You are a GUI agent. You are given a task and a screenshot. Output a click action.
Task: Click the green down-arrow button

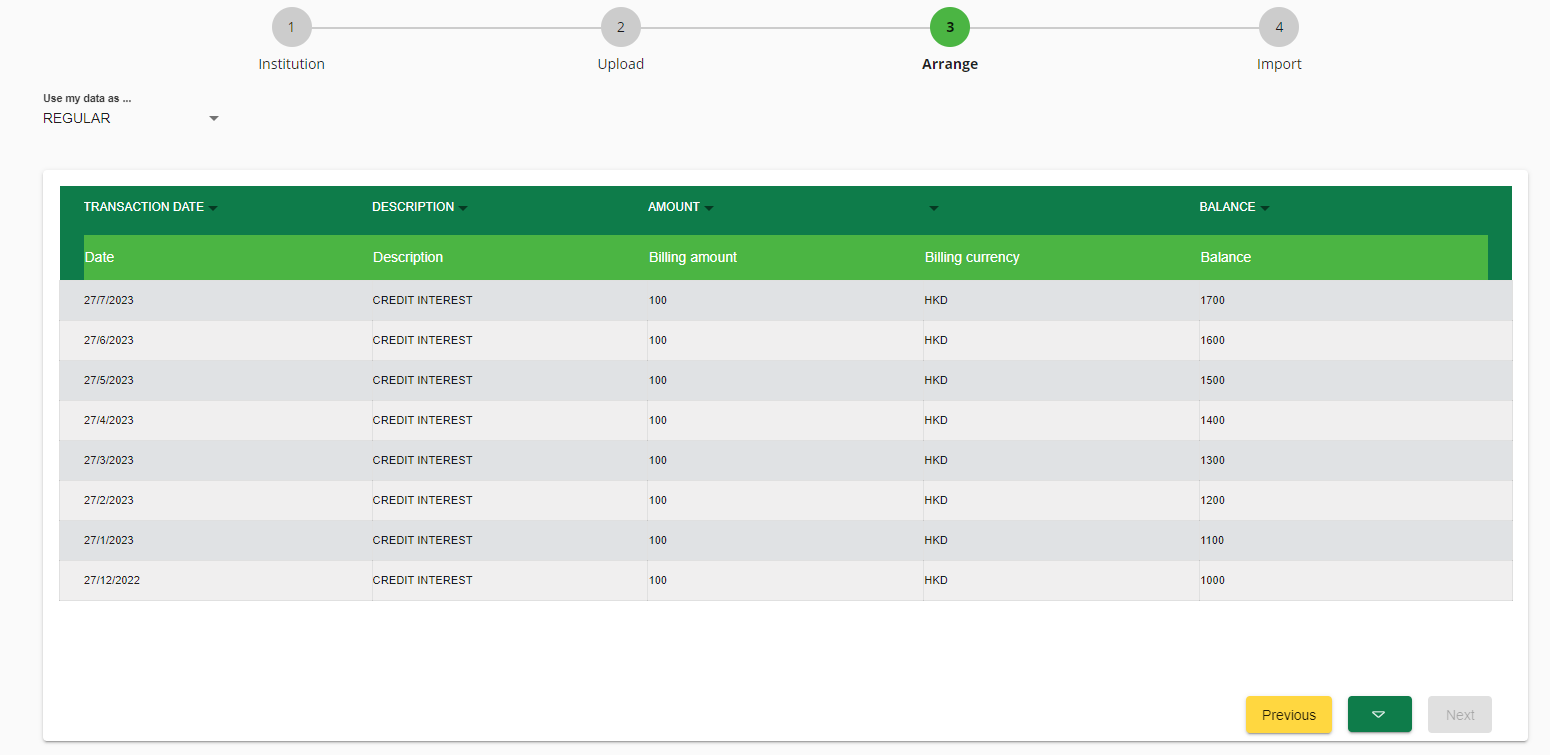click(x=1379, y=714)
